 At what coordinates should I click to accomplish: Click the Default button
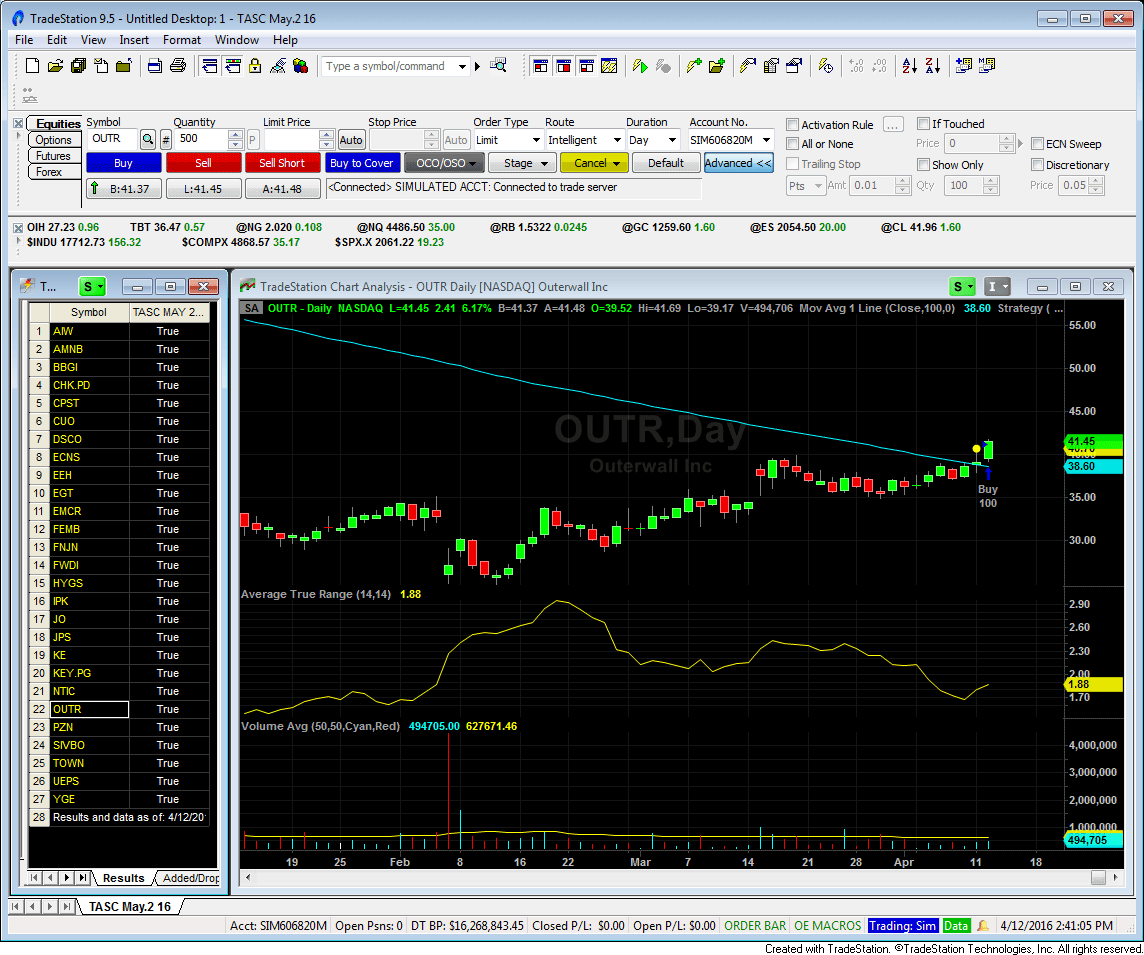pos(666,163)
